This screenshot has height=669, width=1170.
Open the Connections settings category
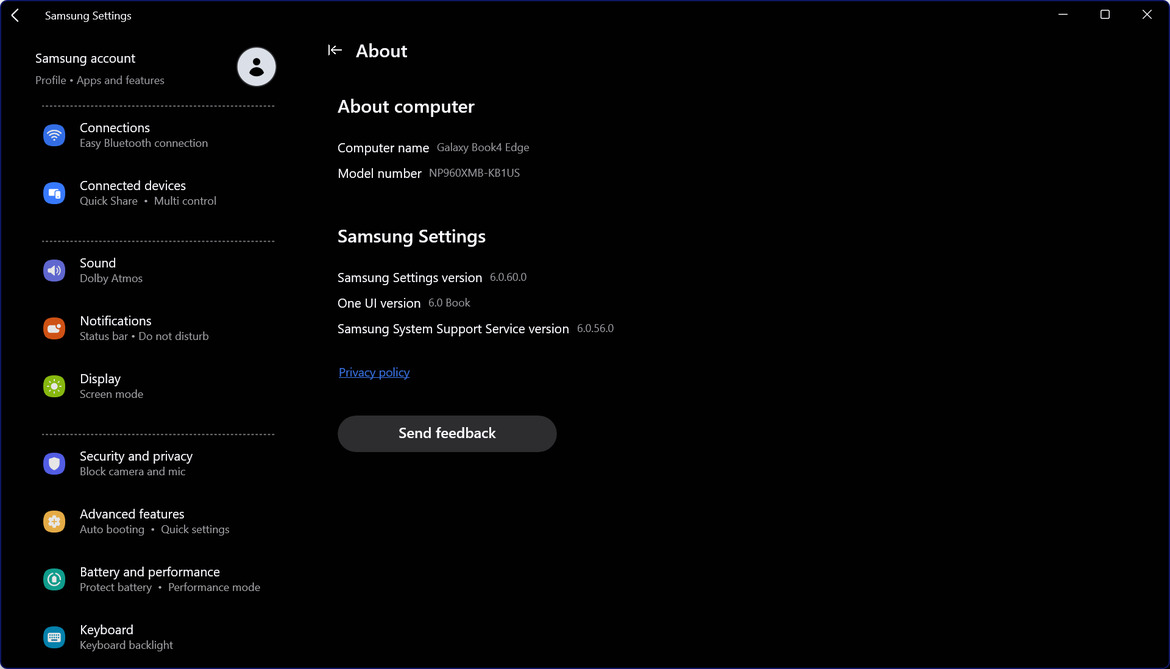(158, 135)
